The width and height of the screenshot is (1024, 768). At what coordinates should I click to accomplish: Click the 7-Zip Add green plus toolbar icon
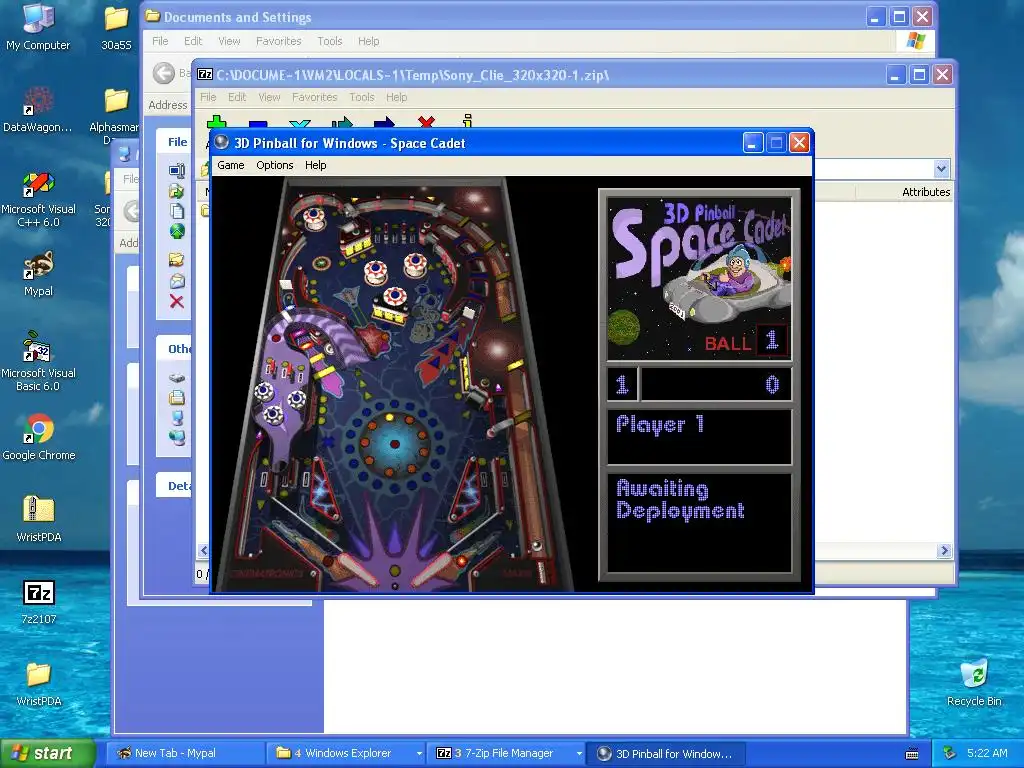216,121
